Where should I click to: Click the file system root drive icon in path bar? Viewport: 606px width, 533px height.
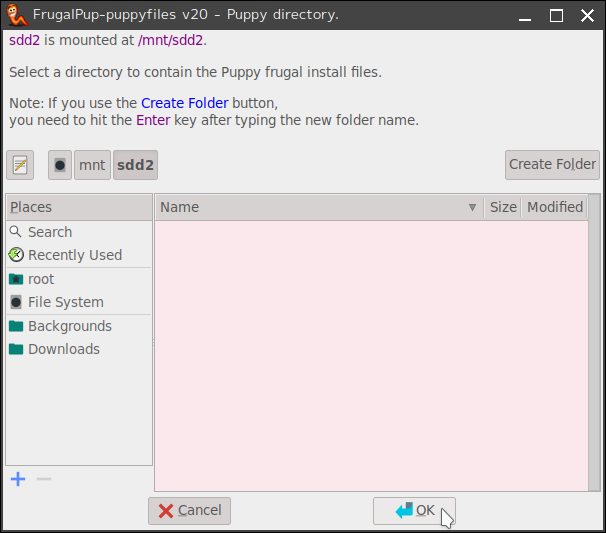click(60, 165)
